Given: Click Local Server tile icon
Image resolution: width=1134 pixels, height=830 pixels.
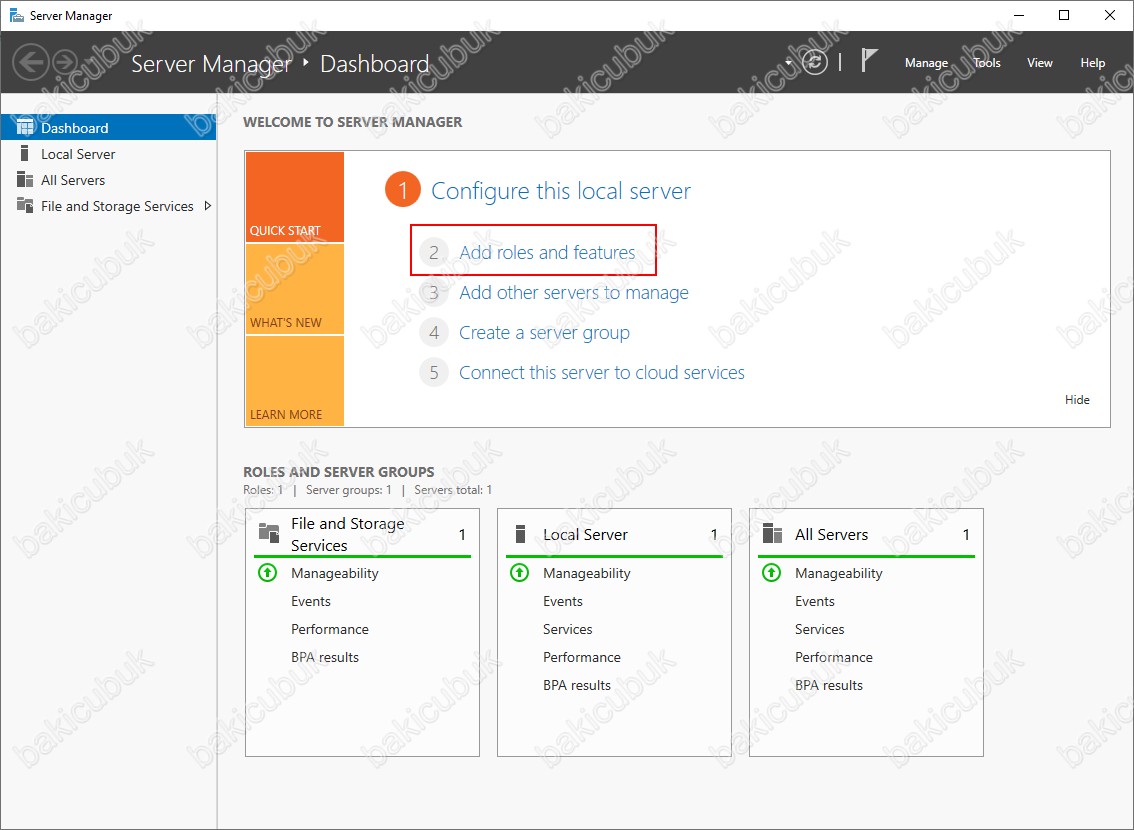Looking at the screenshot, I should click(x=520, y=534).
